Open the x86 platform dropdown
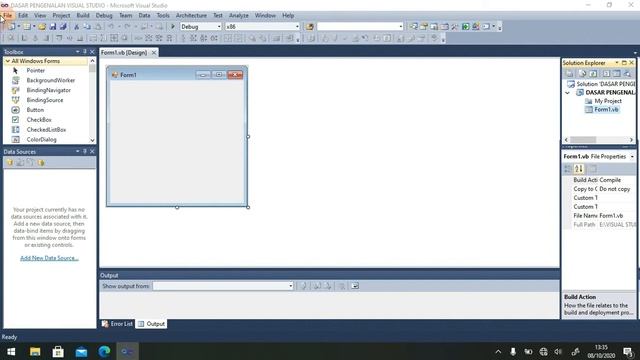The height and width of the screenshot is (360, 640). [x=297, y=27]
